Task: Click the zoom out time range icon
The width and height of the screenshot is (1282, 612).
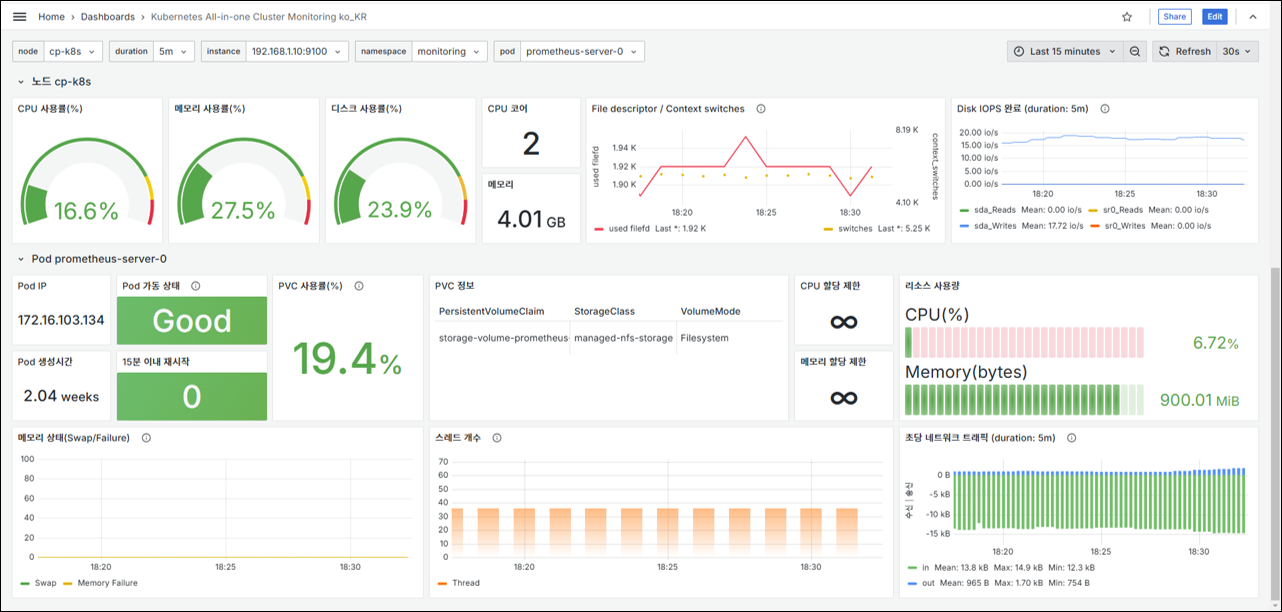Action: coord(1135,51)
